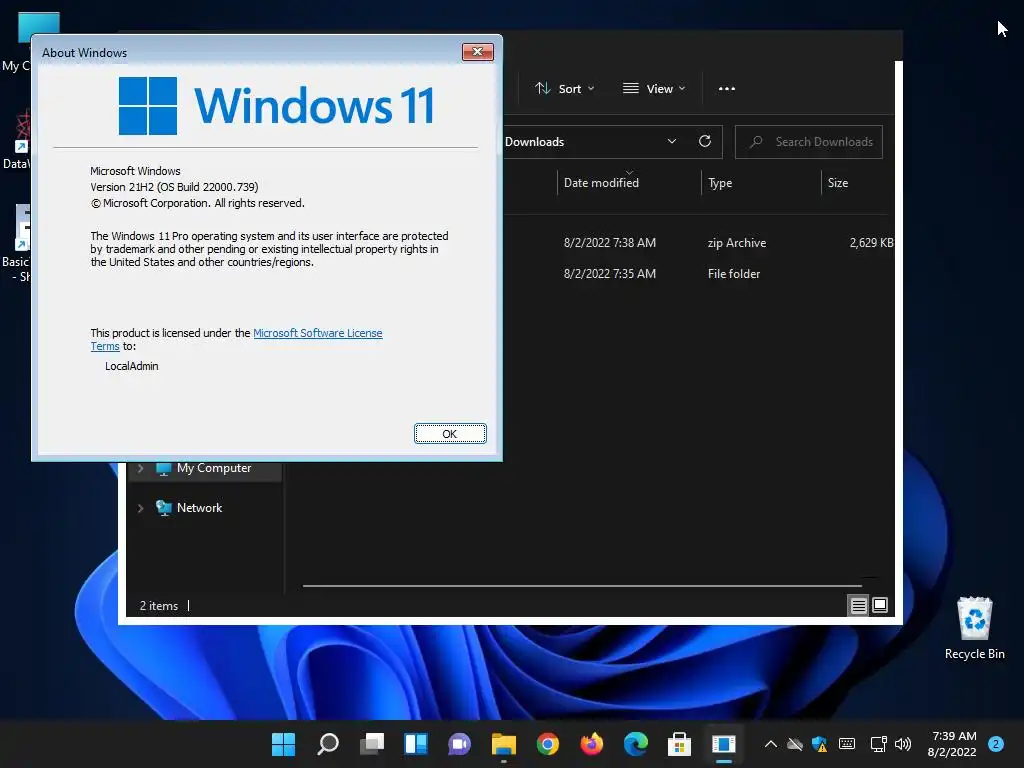Open the network status tray icon
1024x768 pixels.
[x=878, y=744]
